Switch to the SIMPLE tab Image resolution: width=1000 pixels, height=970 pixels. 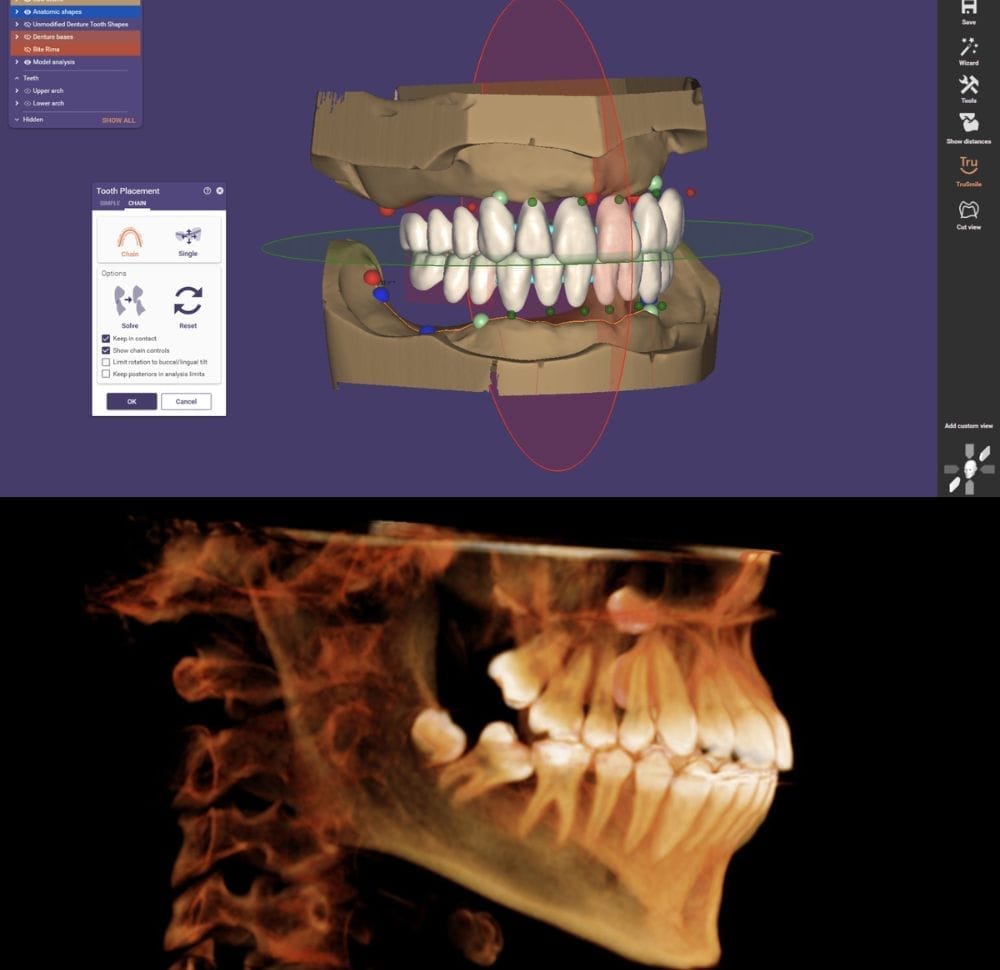click(x=111, y=204)
